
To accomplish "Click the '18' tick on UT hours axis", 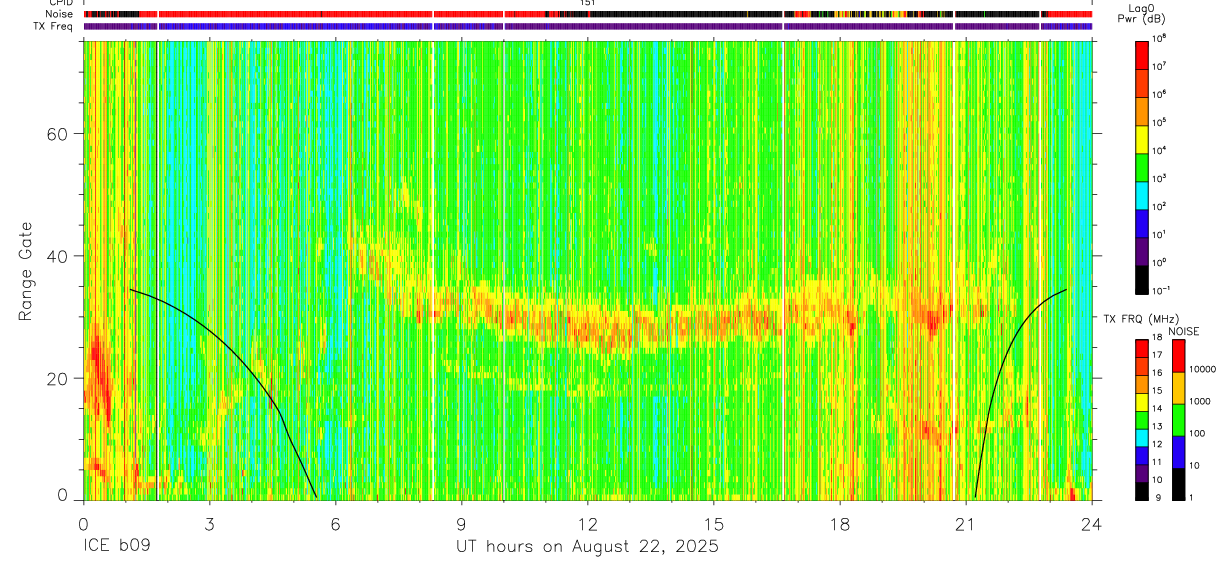I will click(x=840, y=523).
